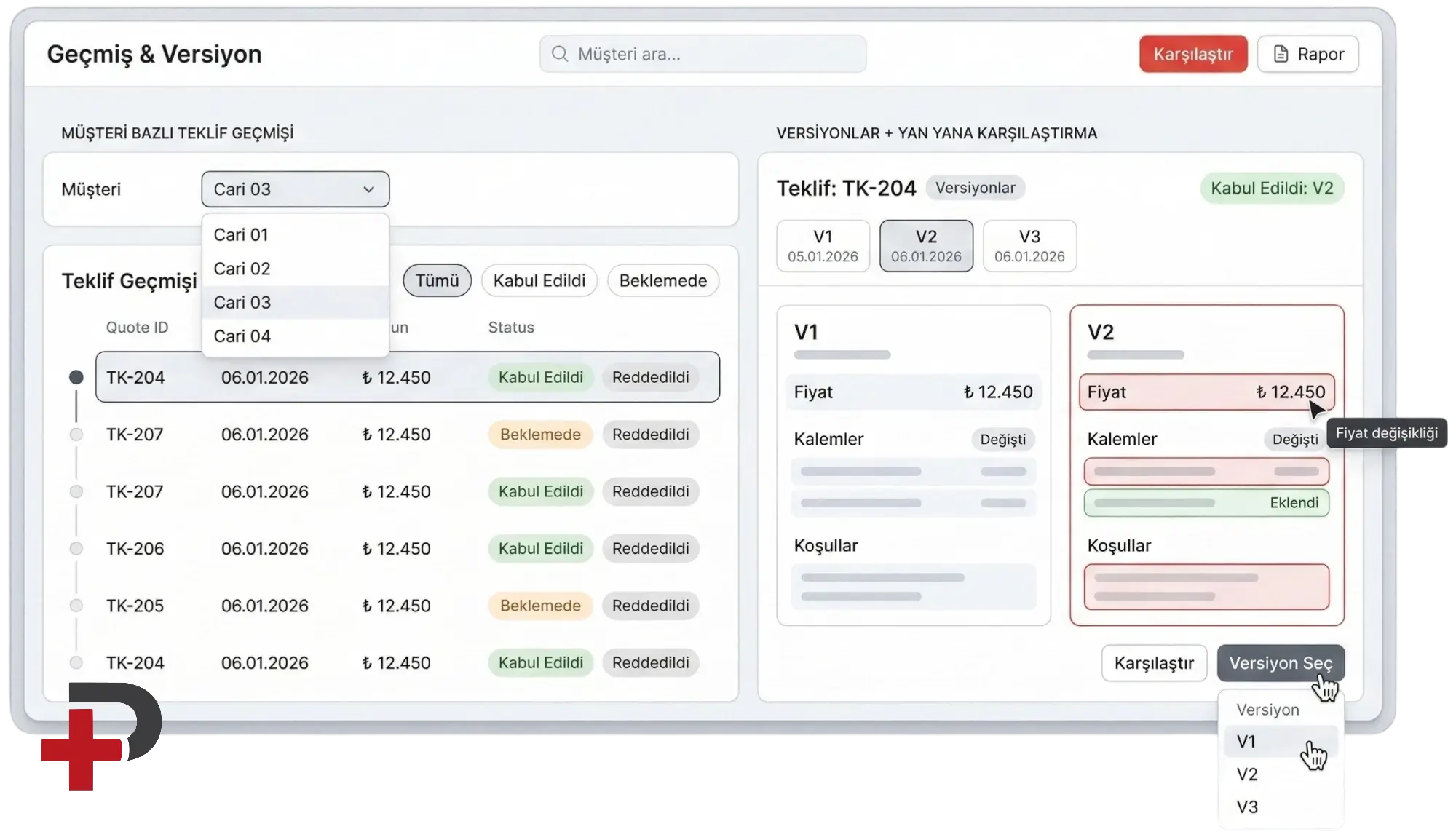Screen dimensions: 1456x832
Task: Click the green Eklendi item row
Action: 1206,503
